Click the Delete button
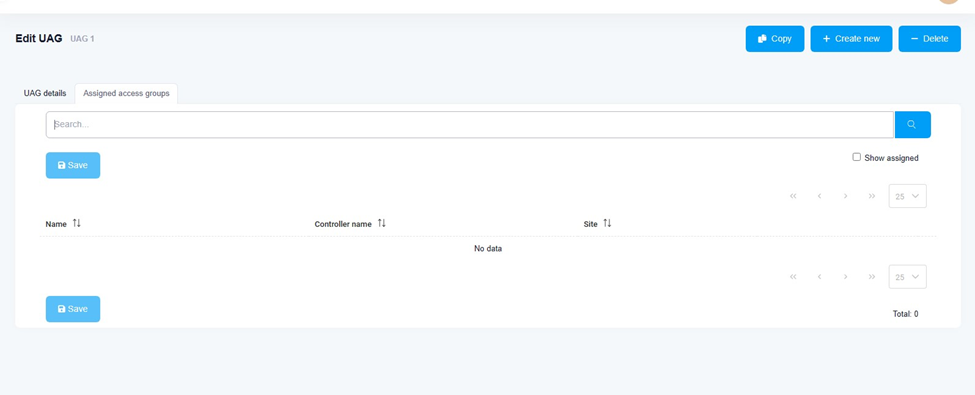 [x=929, y=39]
